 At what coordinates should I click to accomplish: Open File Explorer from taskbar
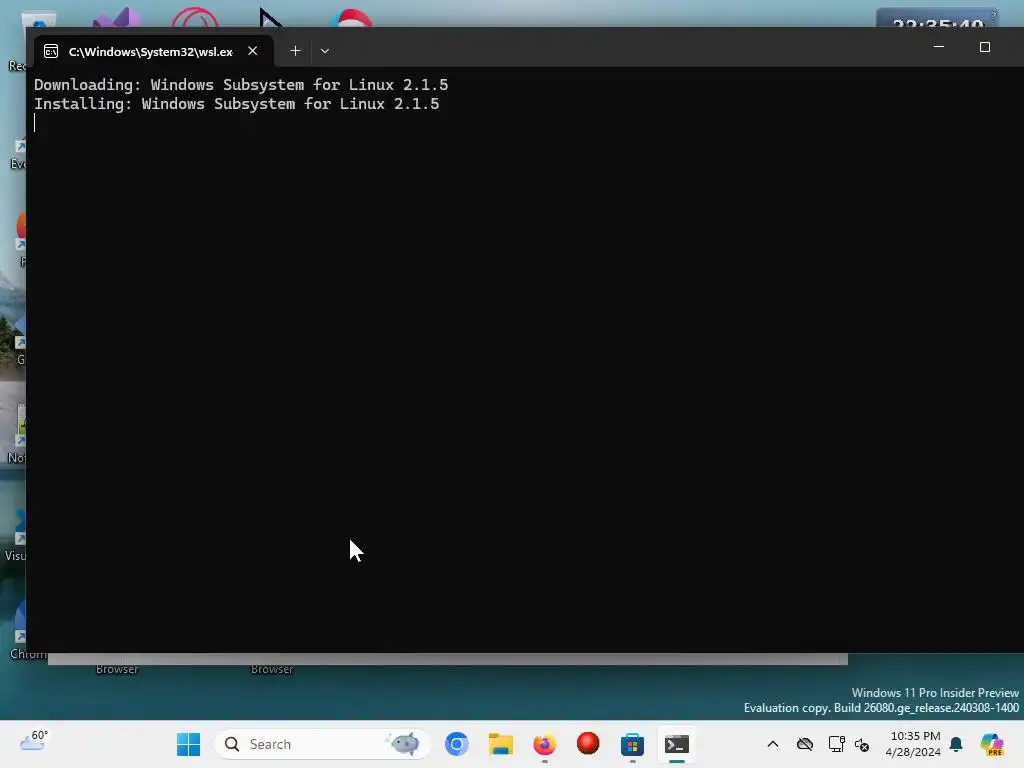pos(501,744)
